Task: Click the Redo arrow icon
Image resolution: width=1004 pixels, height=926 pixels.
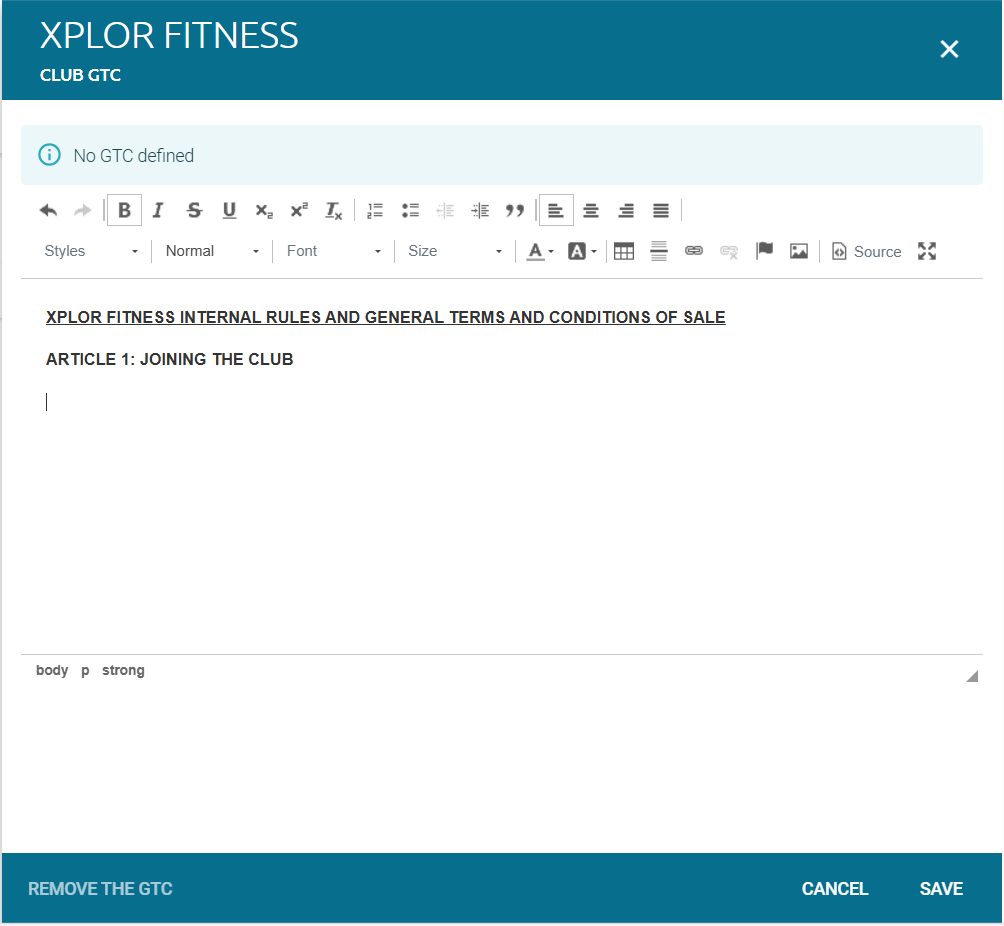Action: (83, 210)
